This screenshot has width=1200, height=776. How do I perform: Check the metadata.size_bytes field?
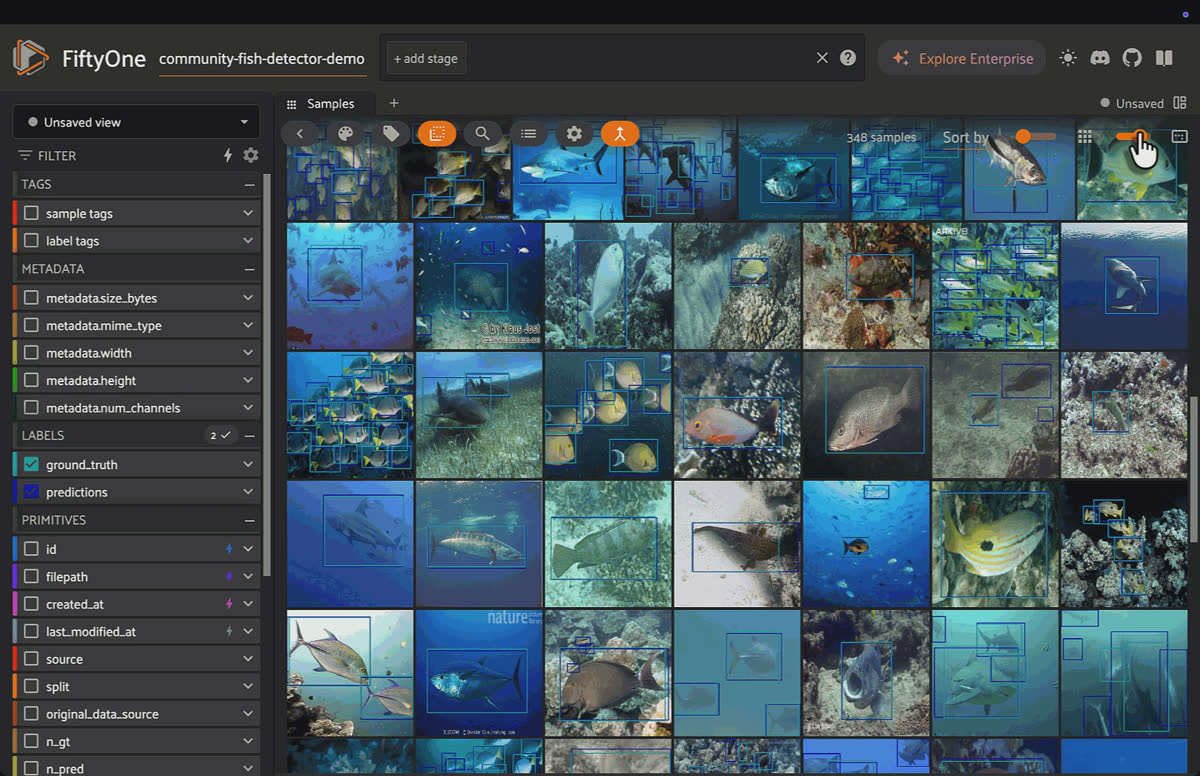[31, 298]
